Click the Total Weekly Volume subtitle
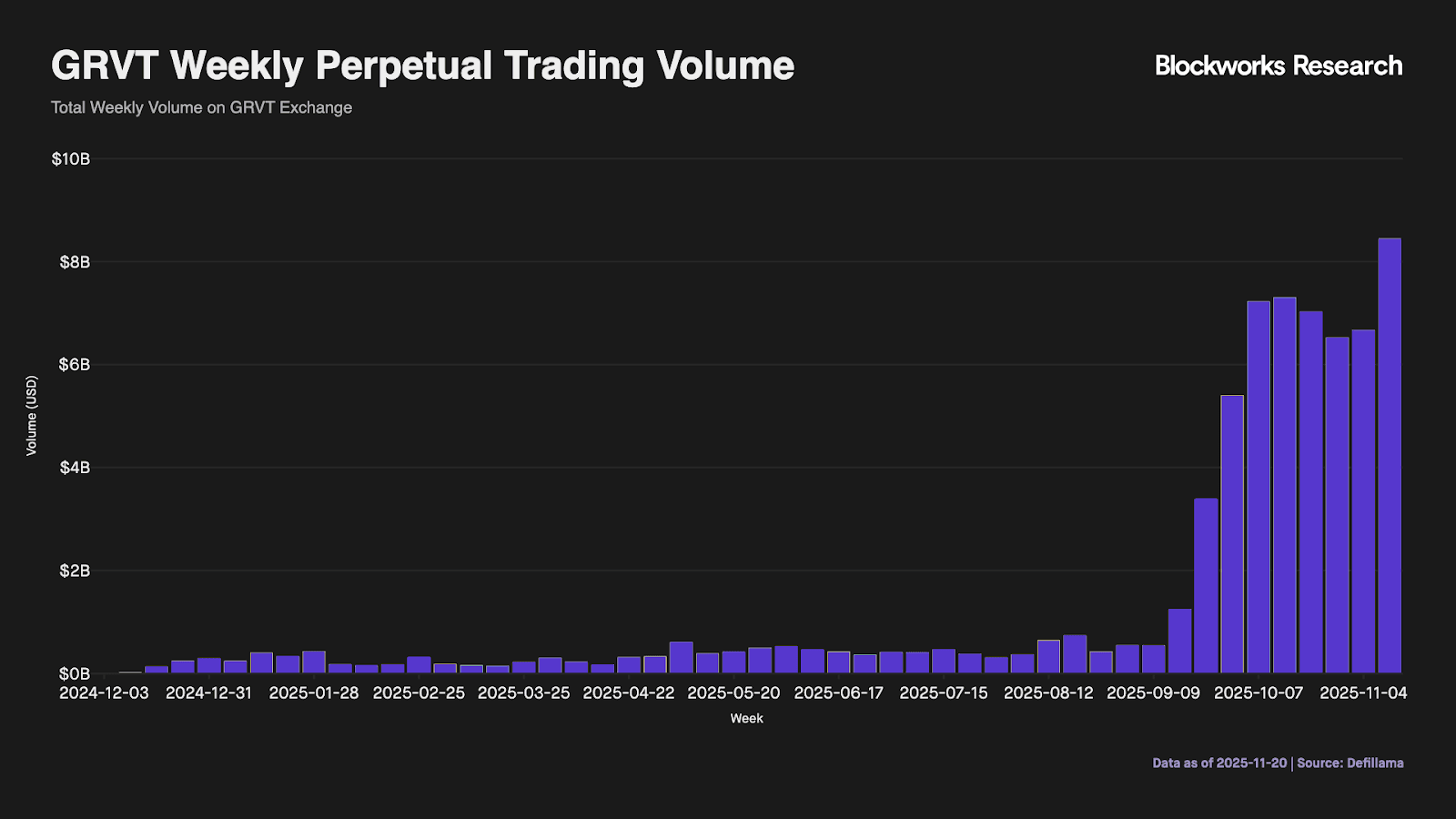The image size is (1456, 819). 201,107
